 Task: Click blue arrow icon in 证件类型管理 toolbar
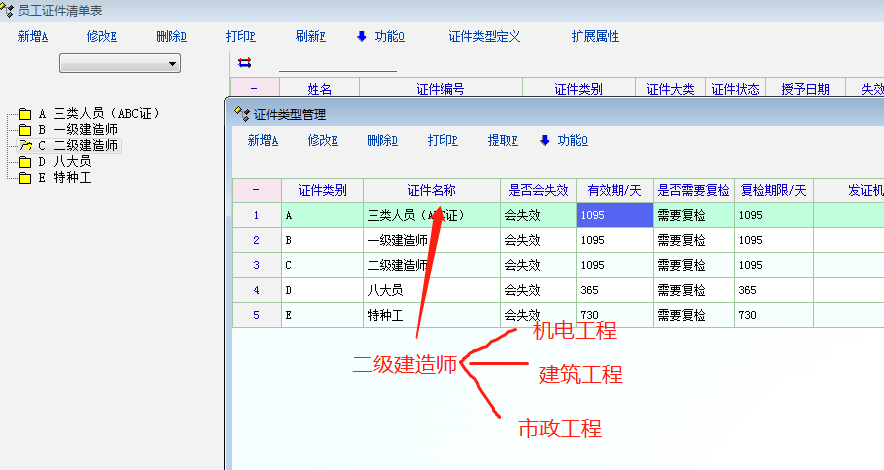point(545,141)
